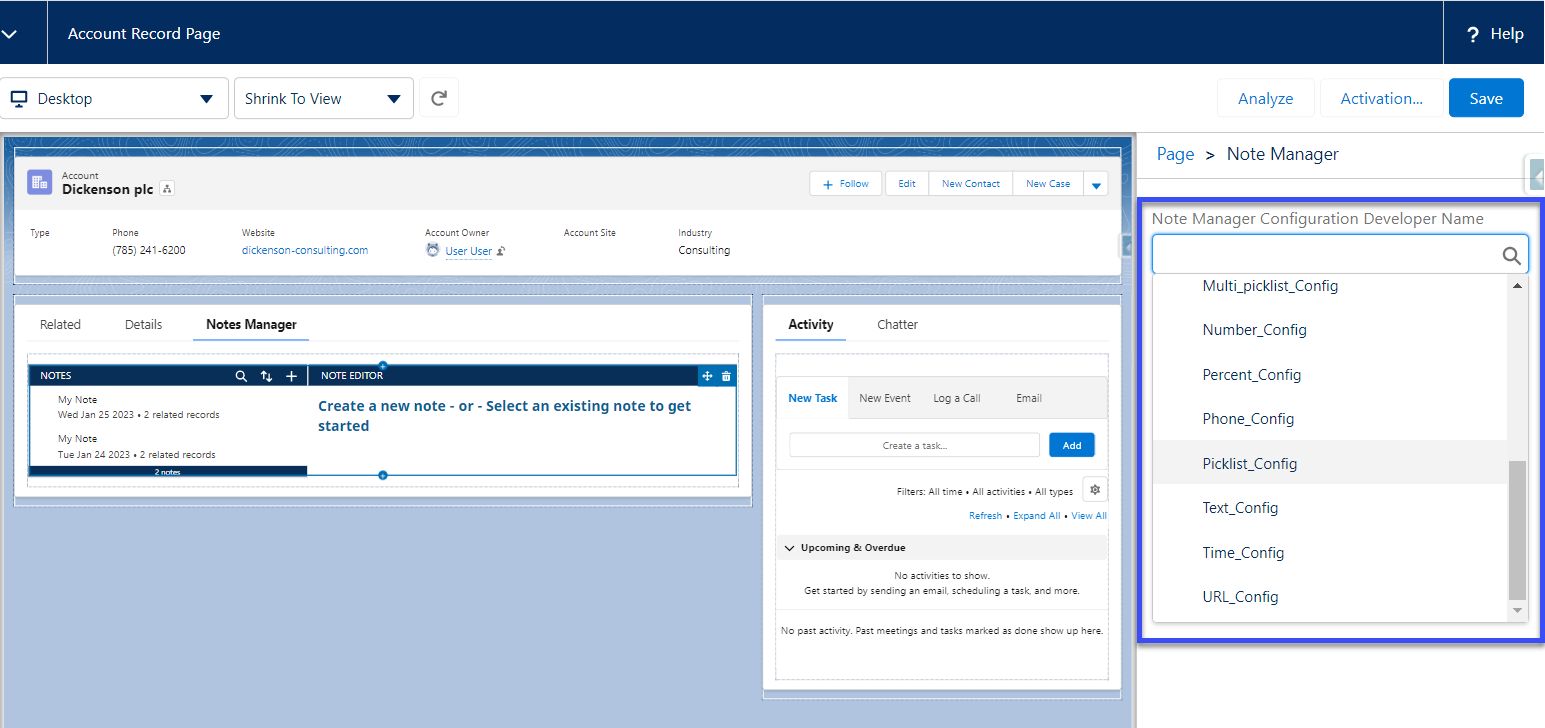Click Page in the breadcrumb trail
The width and height of the screenshot is (1545, 728).
click(x=1175, y=153)
